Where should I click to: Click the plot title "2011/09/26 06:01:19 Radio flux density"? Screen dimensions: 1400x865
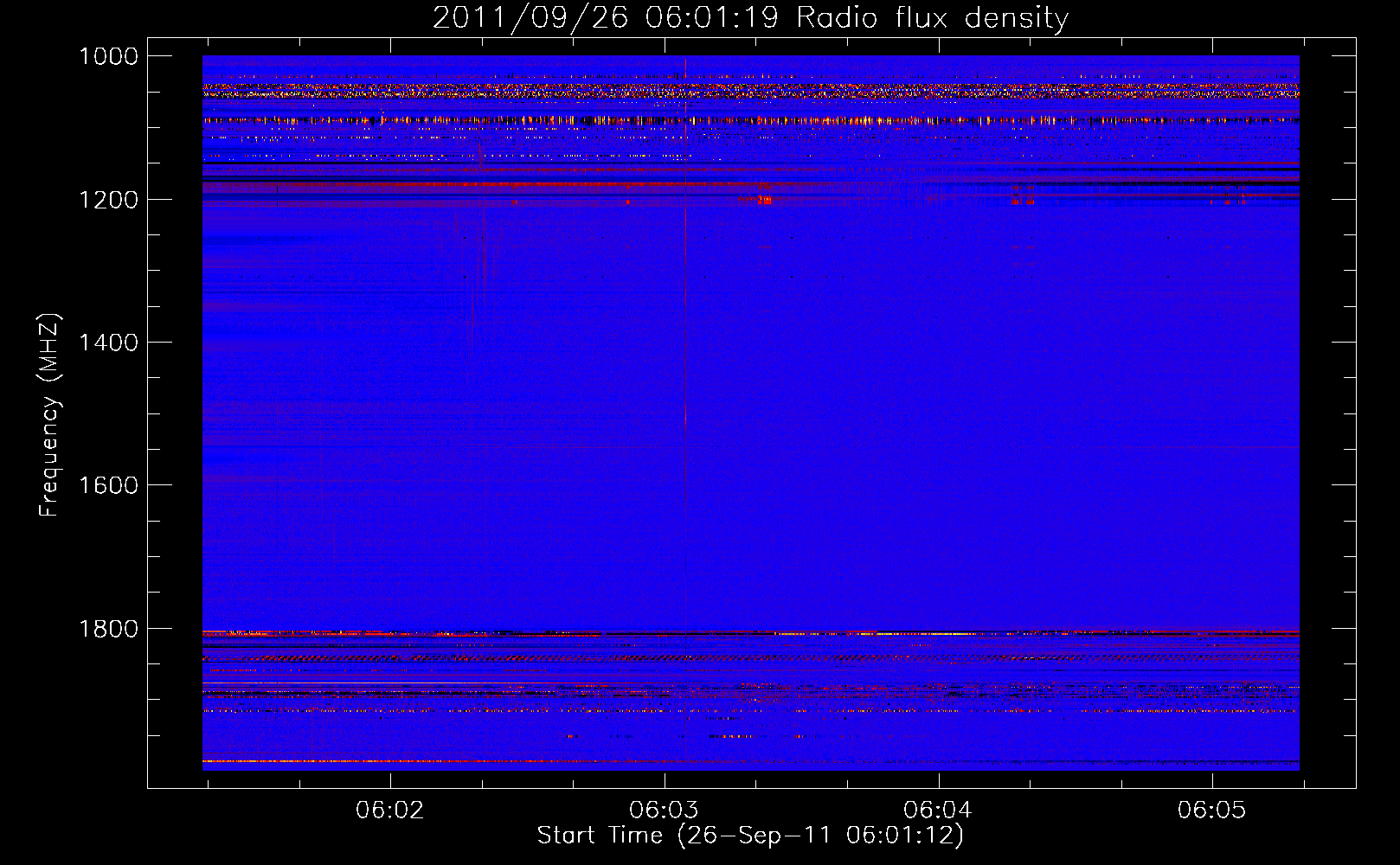tap(750, 18)
